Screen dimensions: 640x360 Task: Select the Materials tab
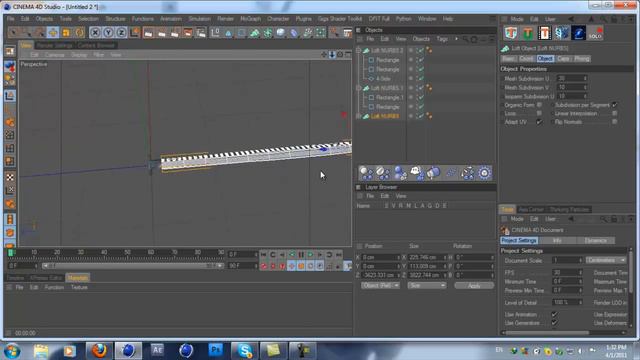click(78, 278)
